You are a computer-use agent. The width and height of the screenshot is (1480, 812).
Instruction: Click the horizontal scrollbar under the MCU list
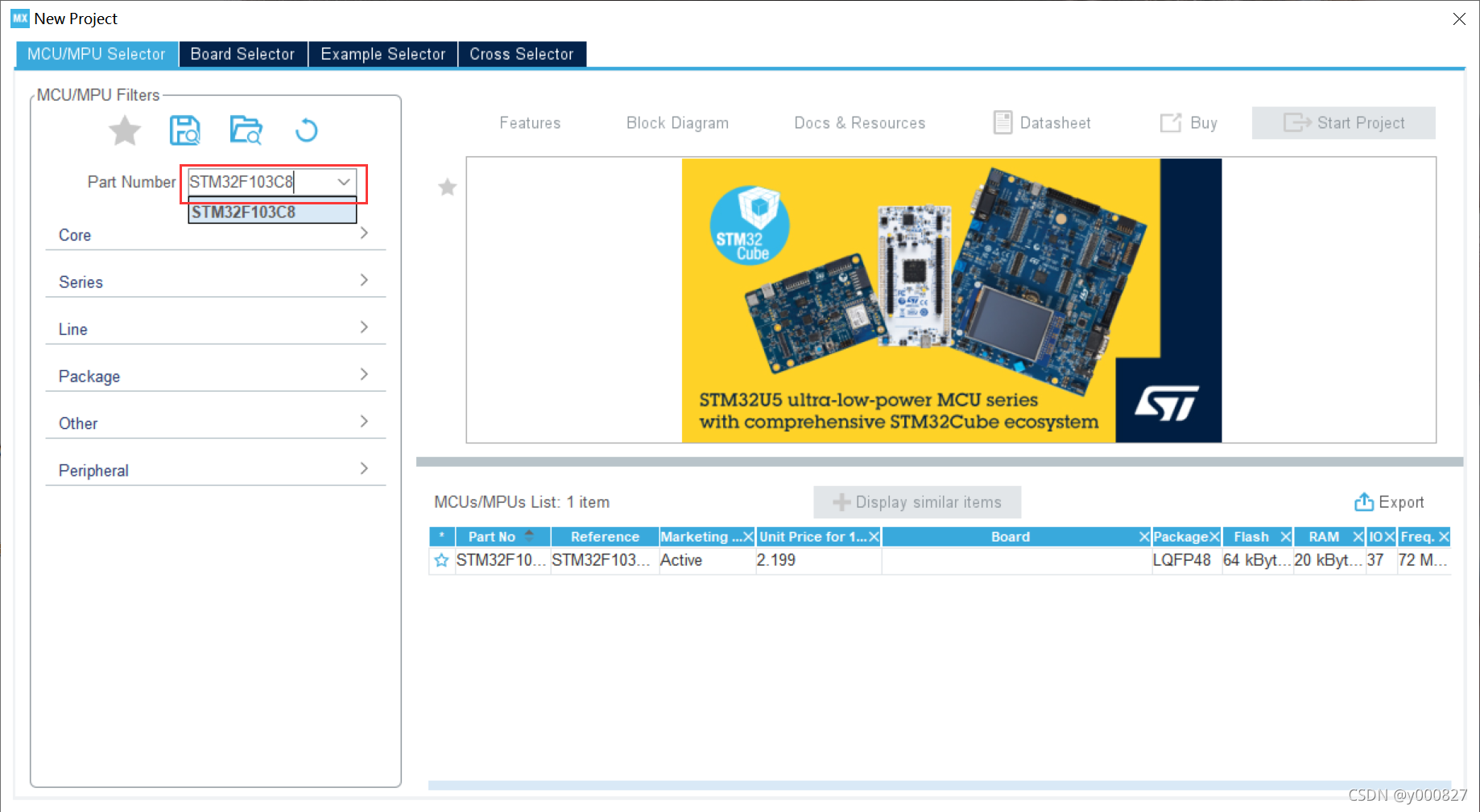pyautogui.click(x=940, y=785)
